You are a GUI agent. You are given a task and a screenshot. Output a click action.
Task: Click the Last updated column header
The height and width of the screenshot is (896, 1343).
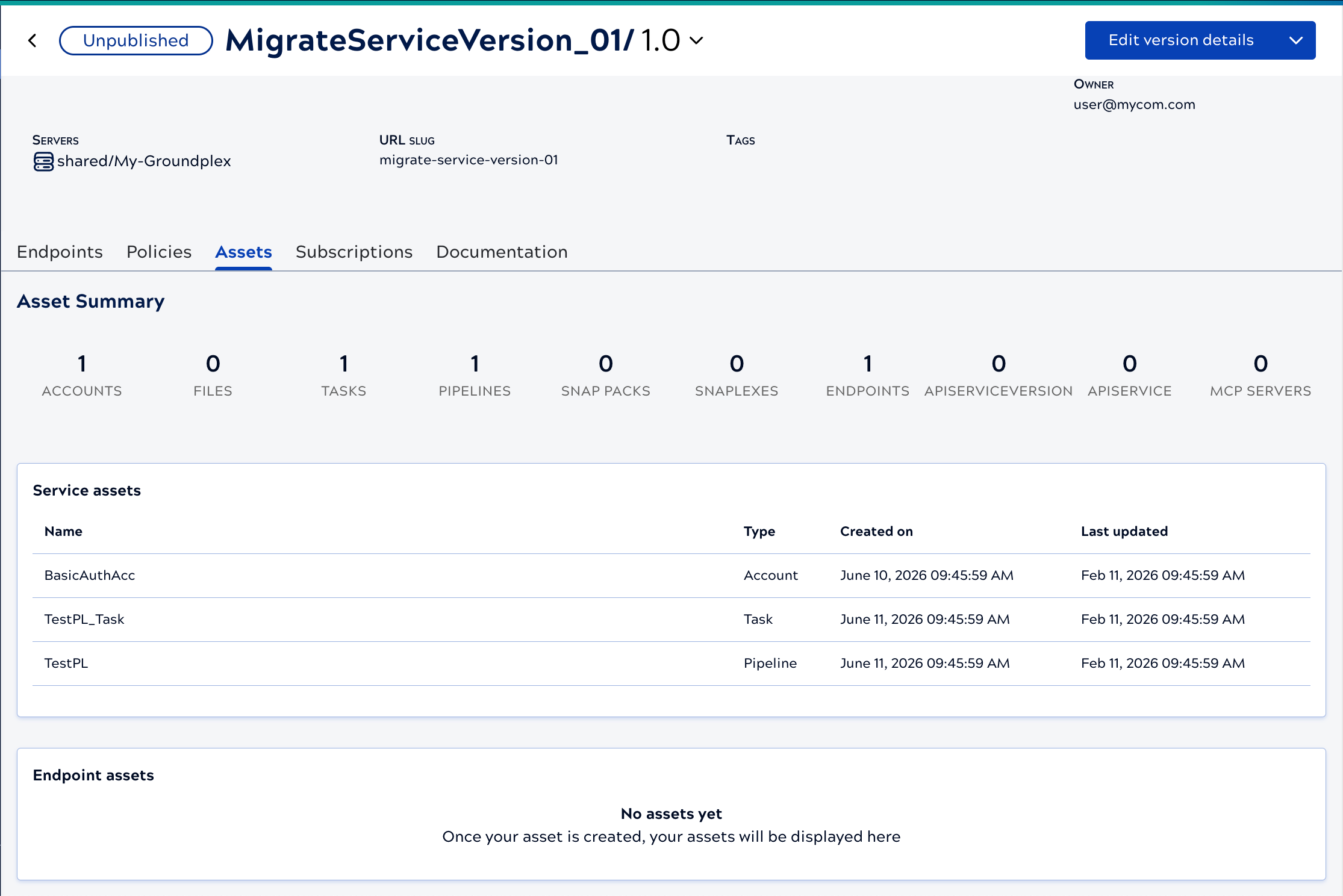tap(1124, 531)
